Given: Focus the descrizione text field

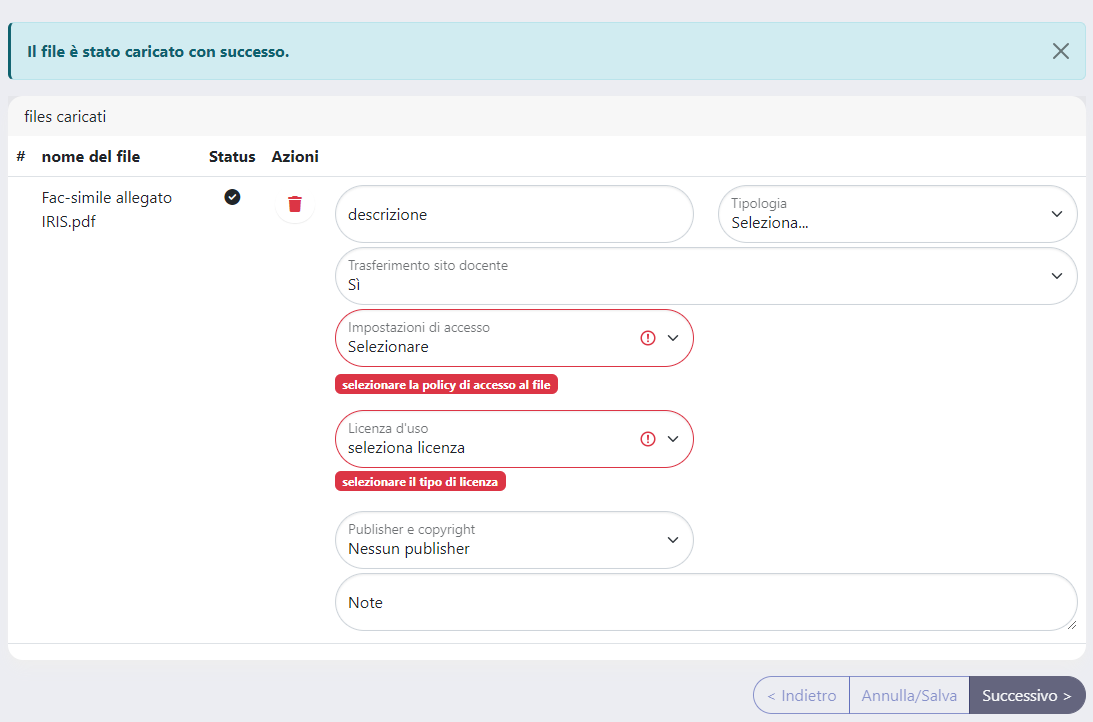Looking at the screenshot, I should pos(514,214).
